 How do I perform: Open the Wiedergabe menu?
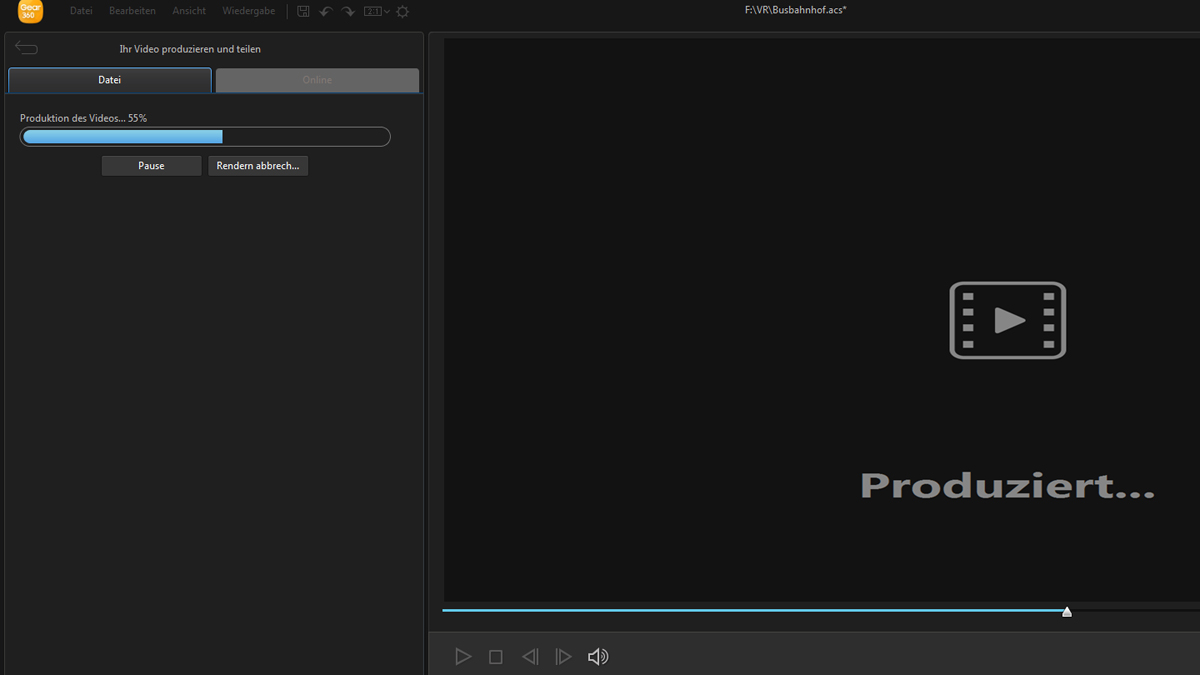click(x=248, y=11)
